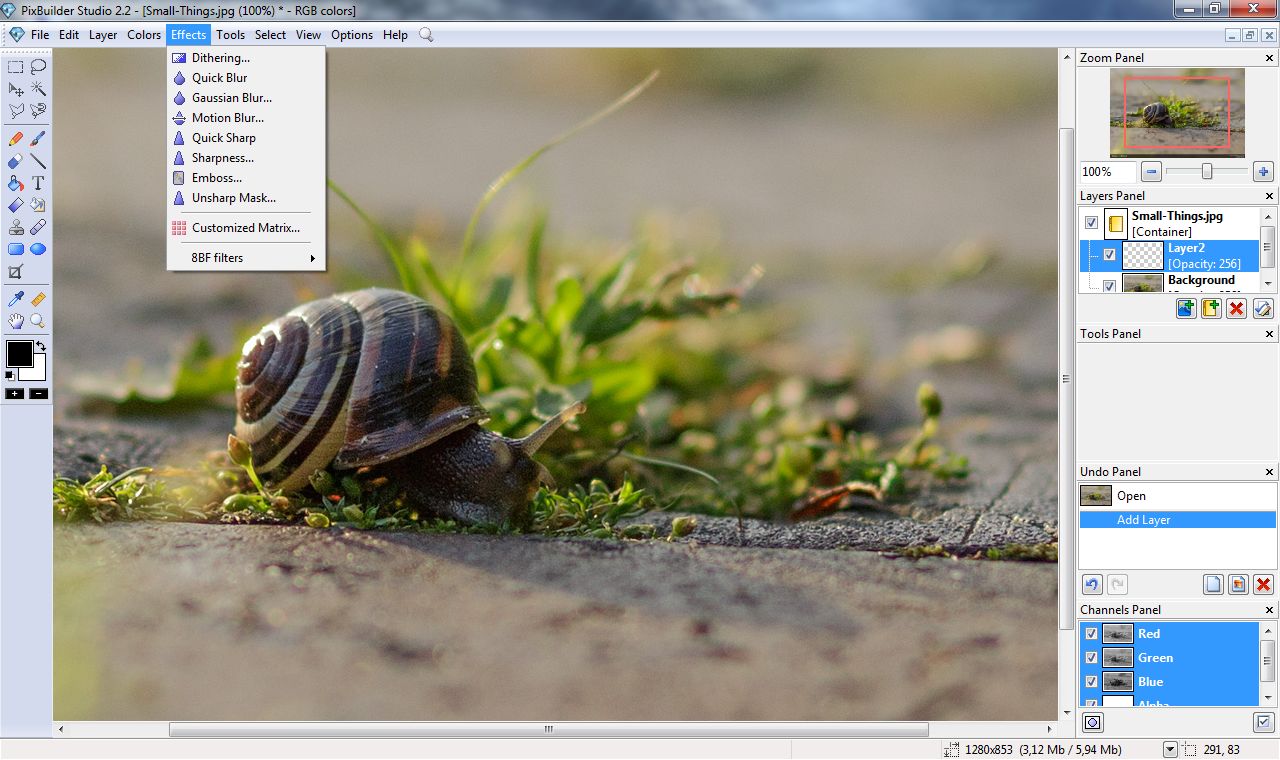Select the Pencil tool
This screenshot has height=760, width=1280.
16,139
